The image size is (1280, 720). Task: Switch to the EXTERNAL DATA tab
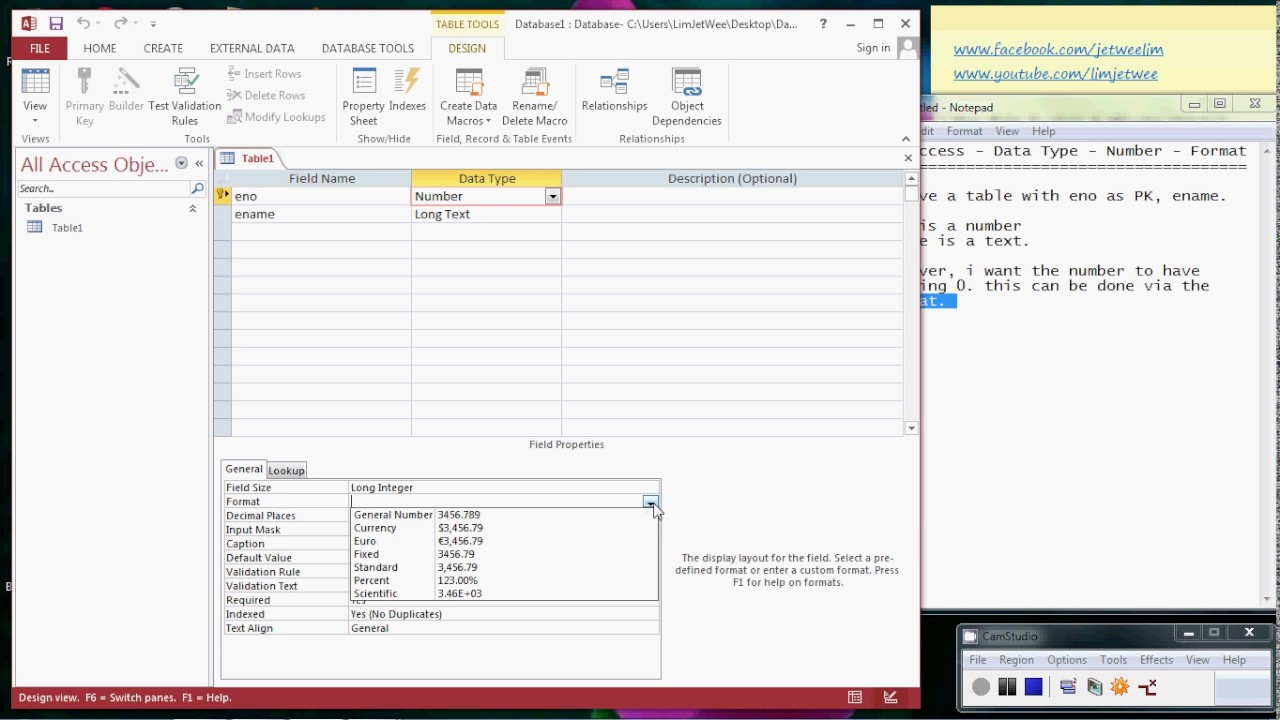(x=252, y=48)
